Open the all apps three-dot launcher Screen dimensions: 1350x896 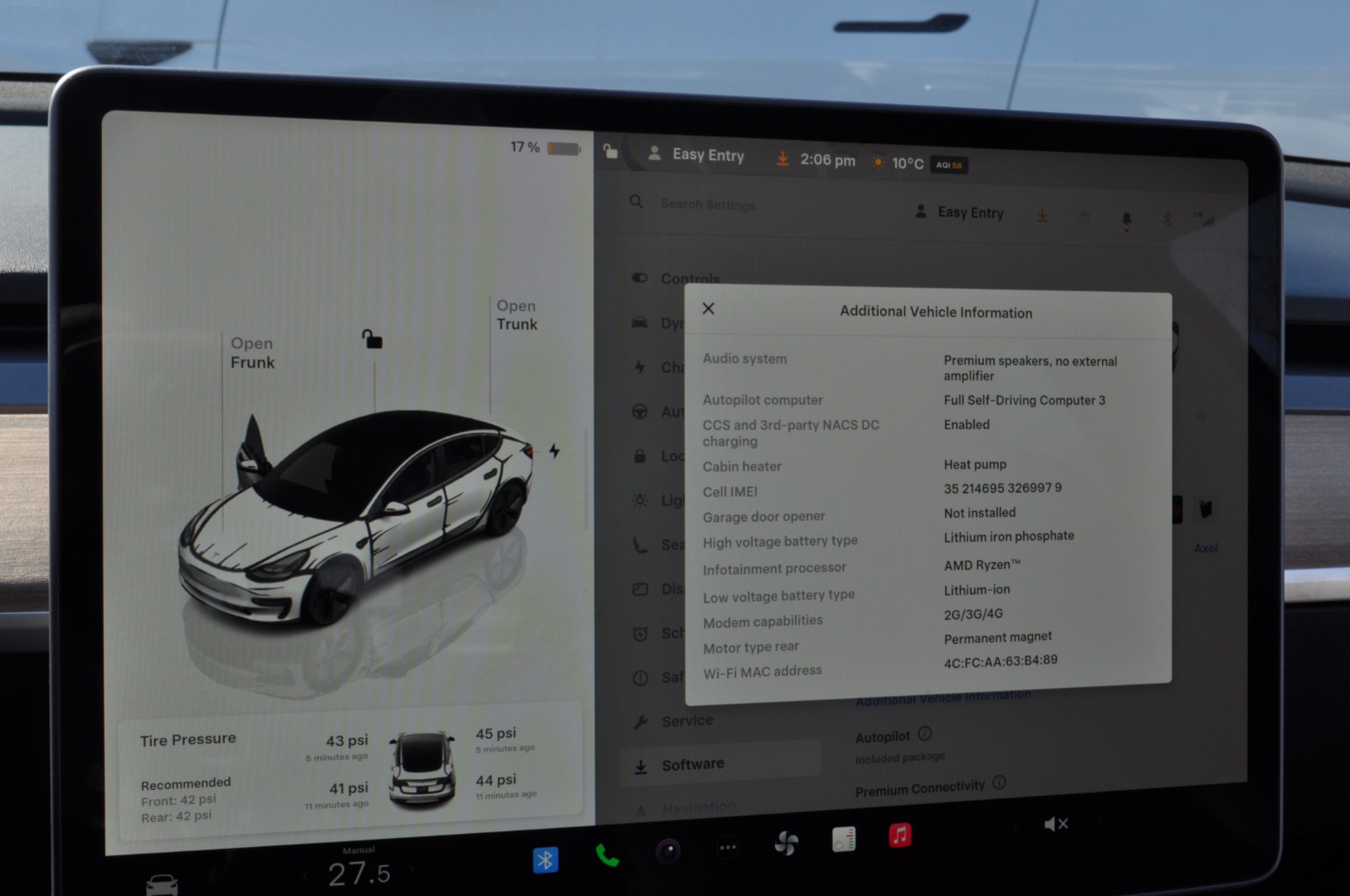point(728,847)
